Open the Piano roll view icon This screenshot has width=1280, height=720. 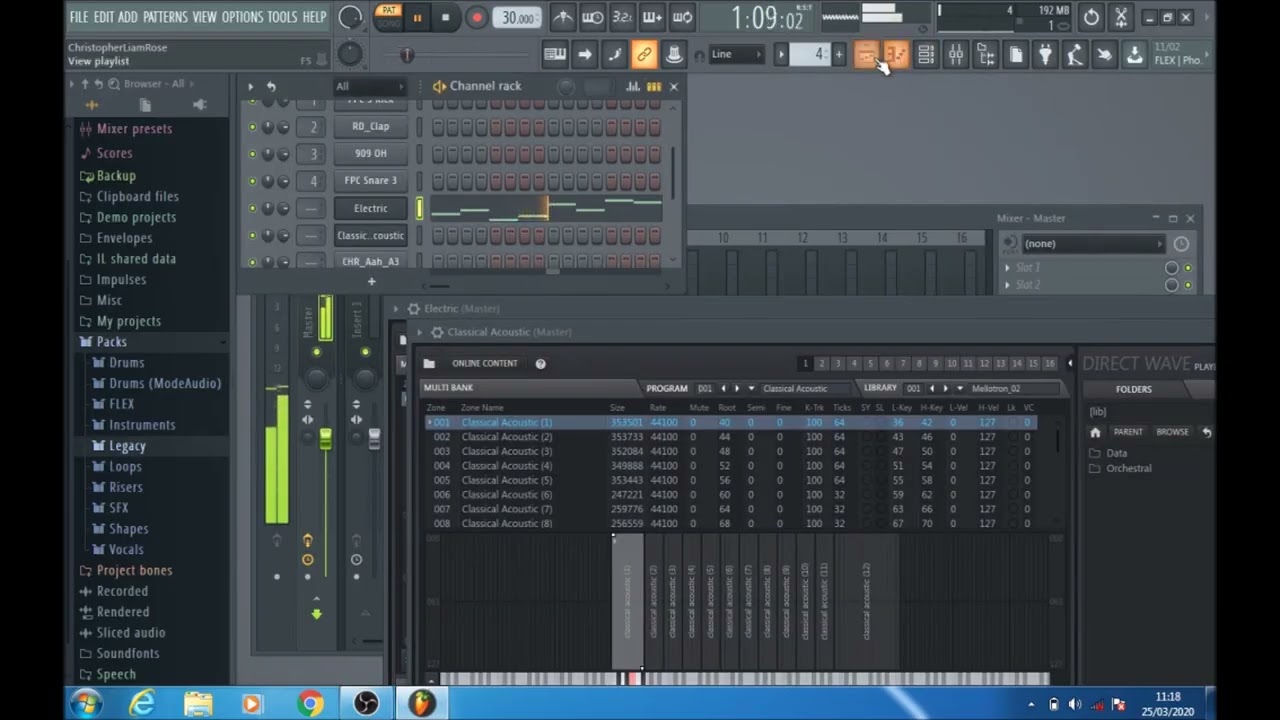point(896,56)
